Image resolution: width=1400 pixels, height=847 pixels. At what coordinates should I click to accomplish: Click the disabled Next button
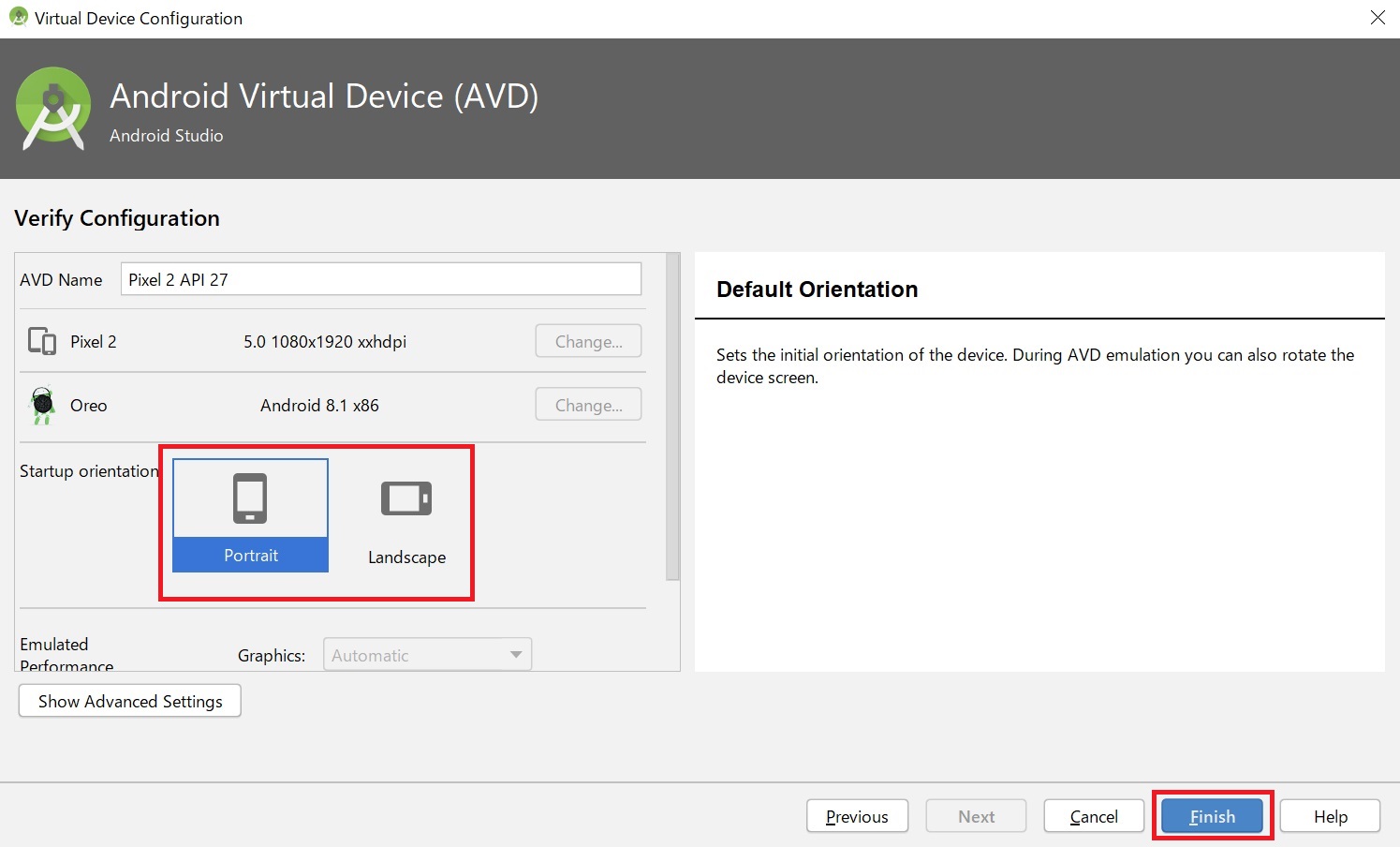point(976,816)
